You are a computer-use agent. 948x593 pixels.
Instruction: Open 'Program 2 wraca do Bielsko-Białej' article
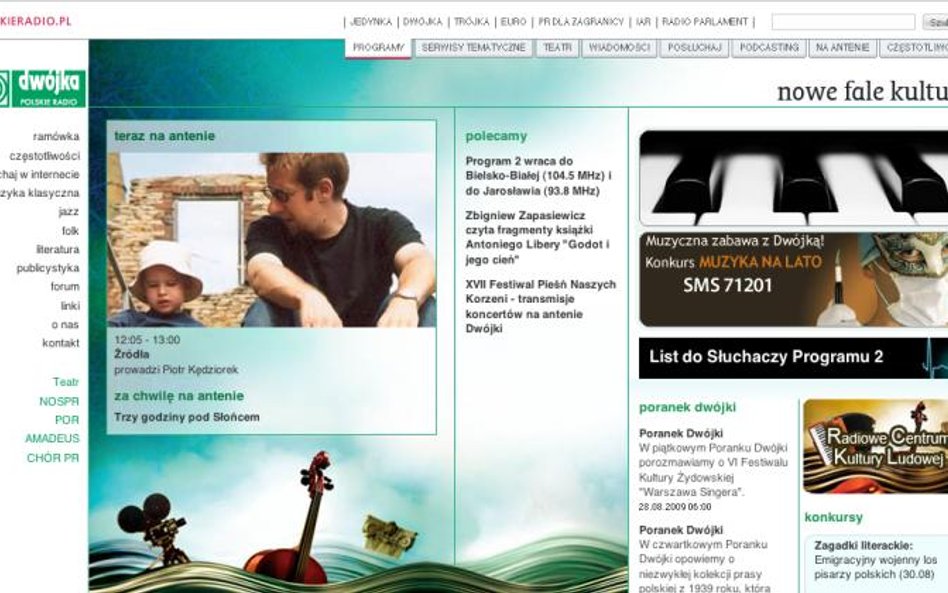click(538, 176)
